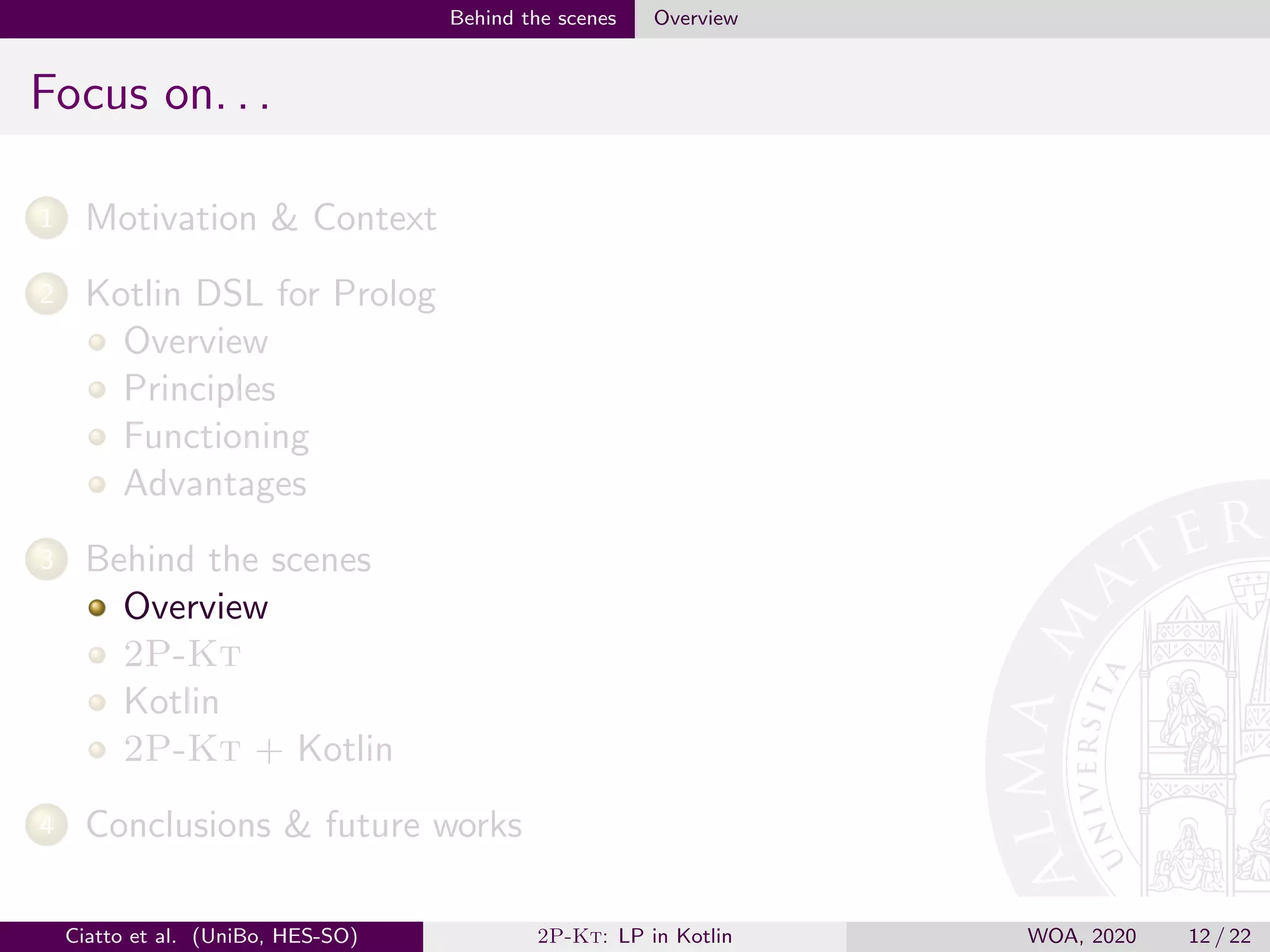Select footer text 'WOA, 2020'

pos(1081,936)
